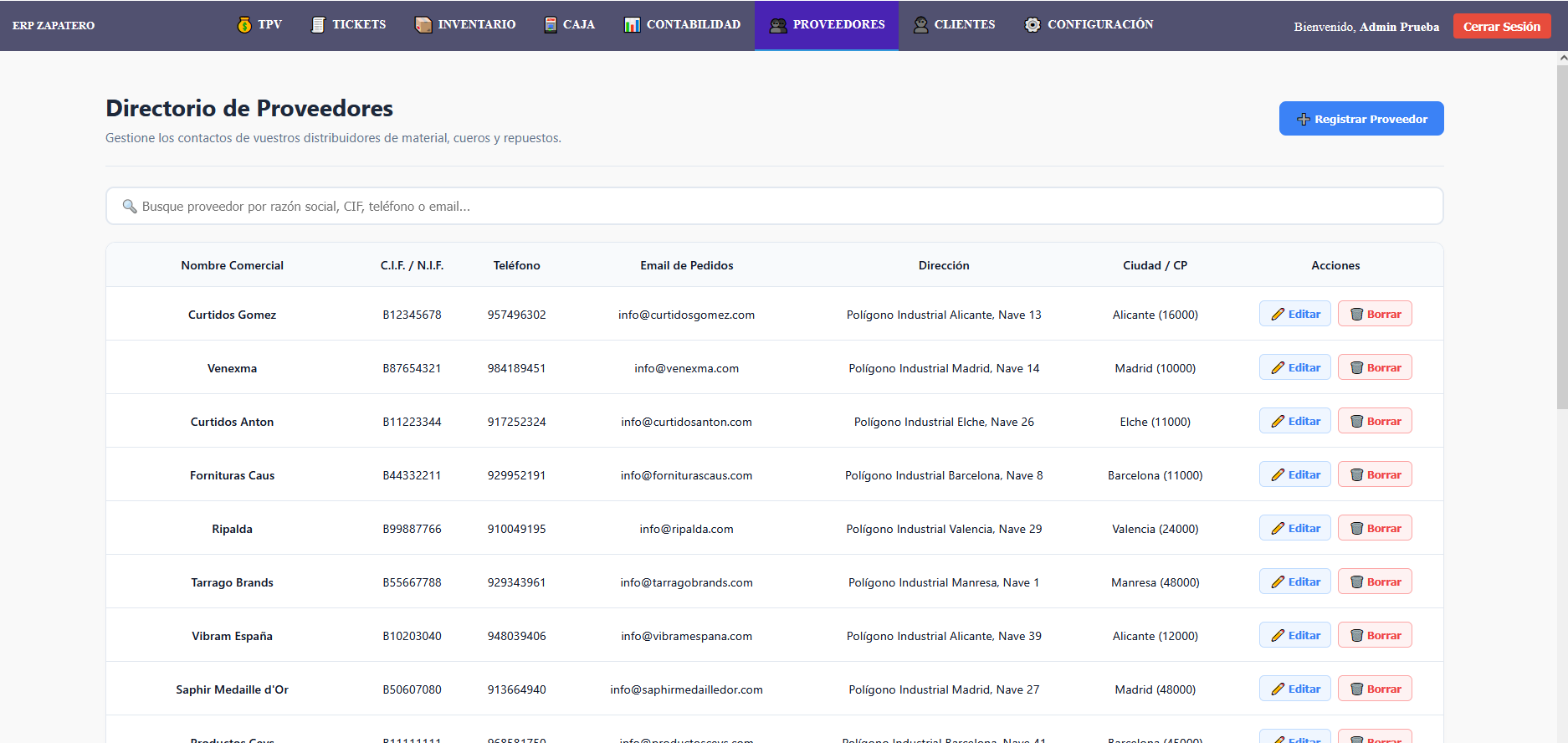This screenshot has width=1568, height=743.
Task: Click the plus icon on Registrar Proveedor
Action: [1303, 119]
